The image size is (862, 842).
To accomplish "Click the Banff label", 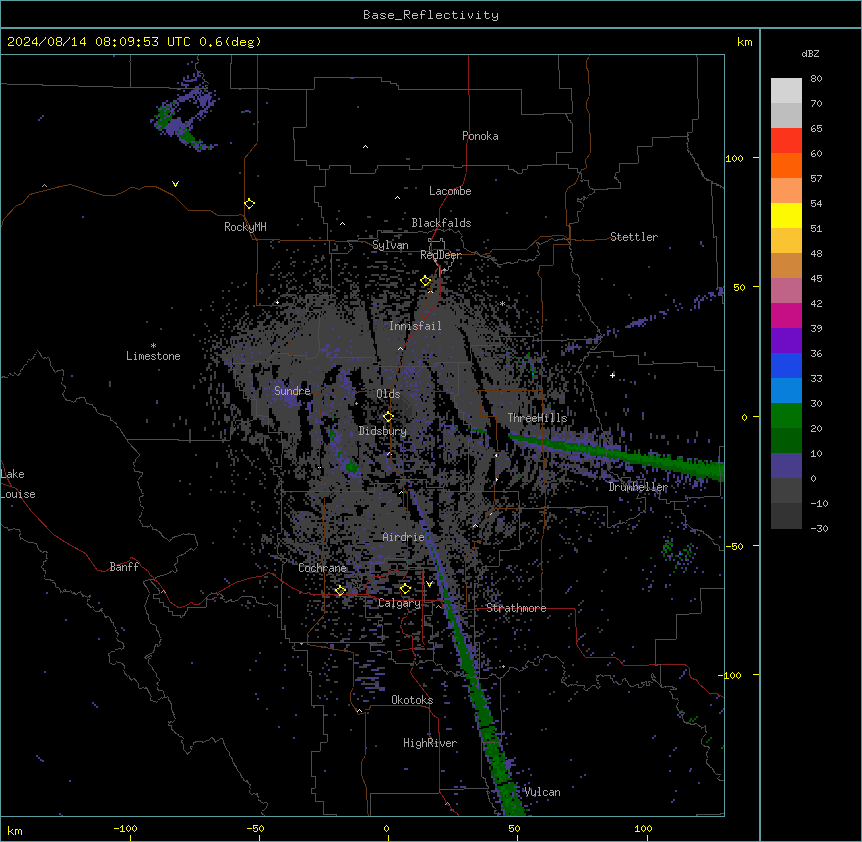I will [x=124, y=567].
